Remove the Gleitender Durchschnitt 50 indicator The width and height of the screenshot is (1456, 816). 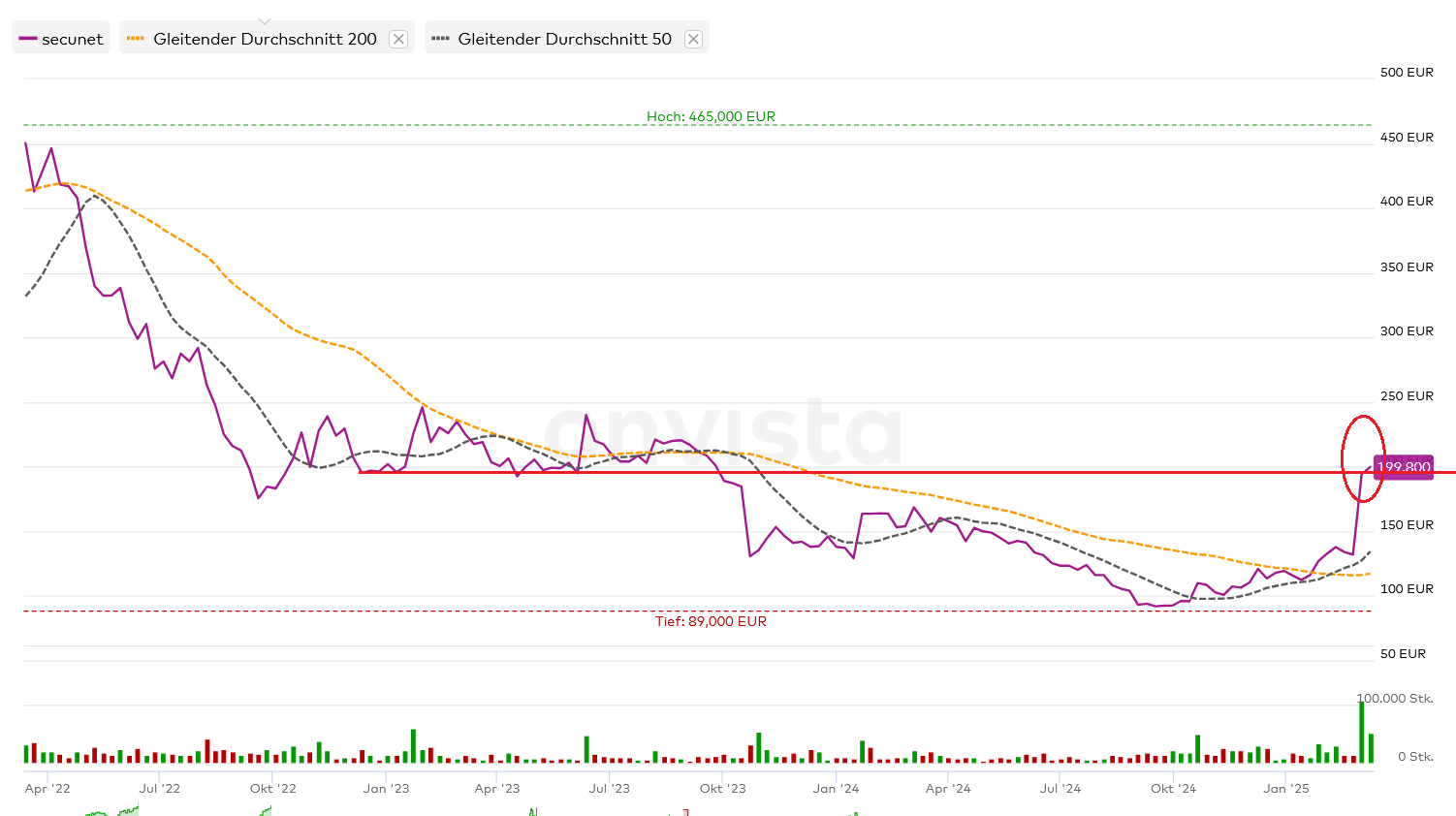click(693, 39)
